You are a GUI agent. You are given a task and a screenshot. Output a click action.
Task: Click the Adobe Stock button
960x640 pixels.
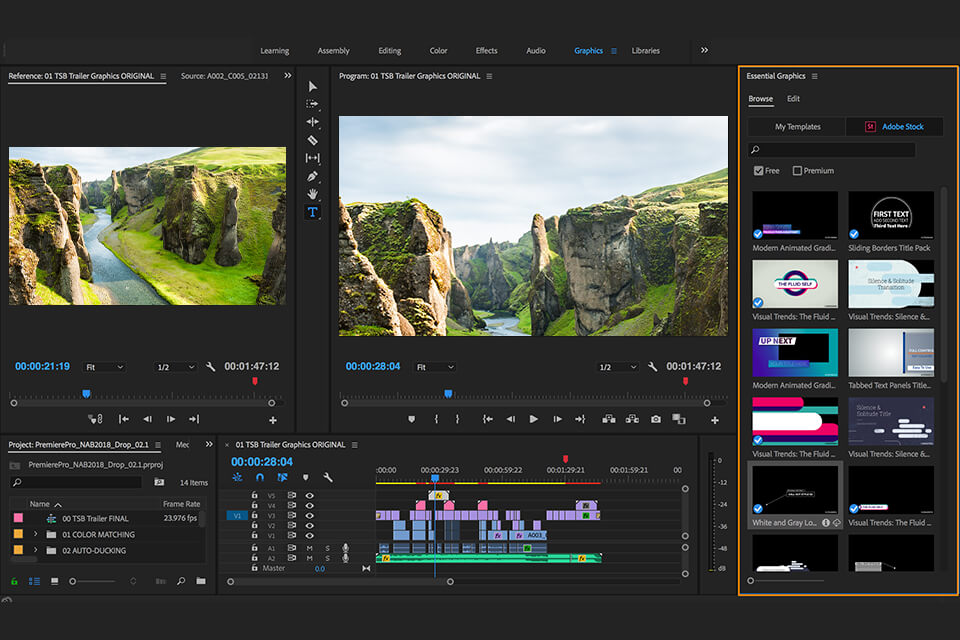tap(893, 126)
